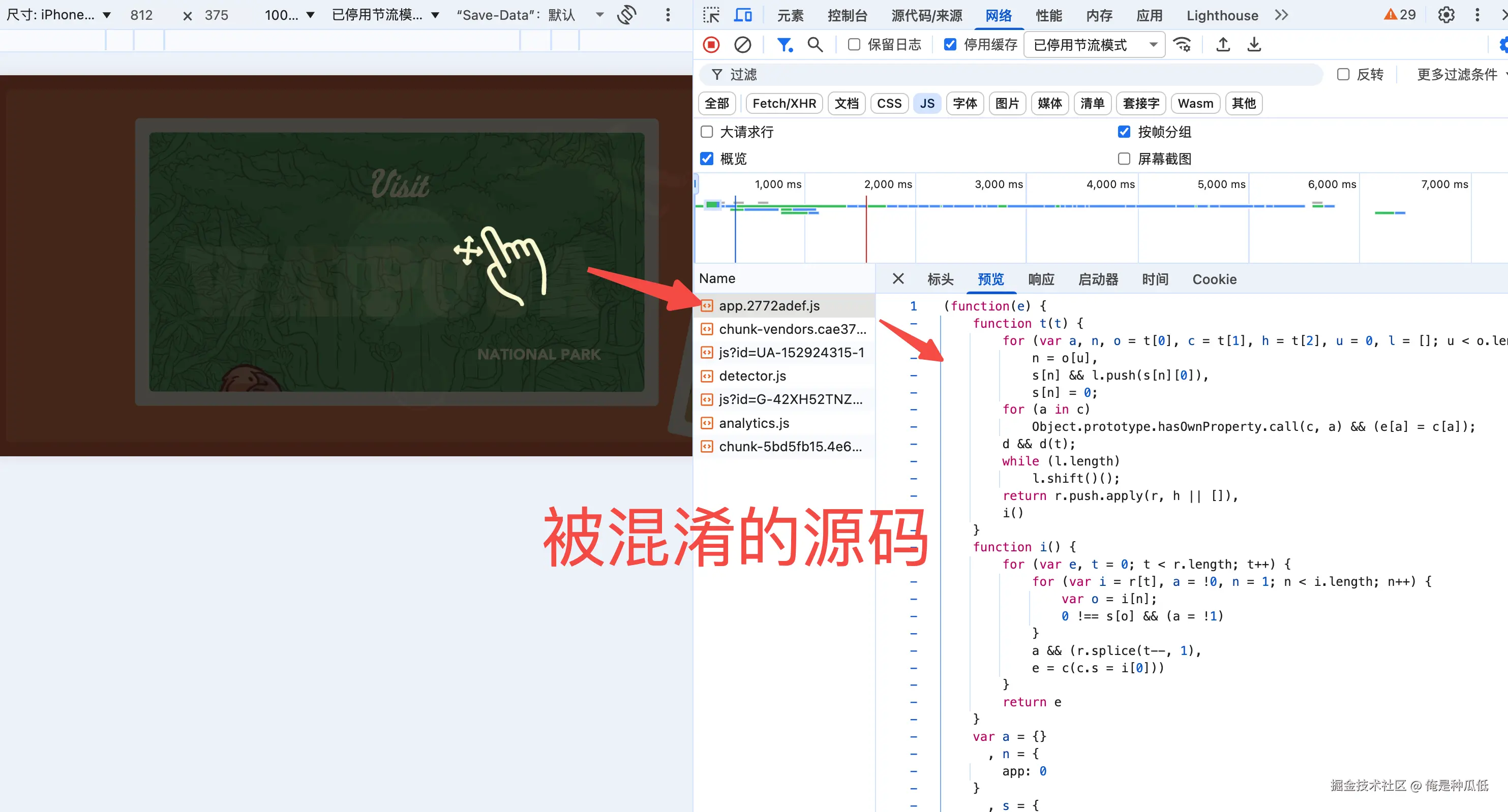Open the 响应 response sub-tab
The width and height of the screenshot is (1508, 812).
tap(1041, 279)
